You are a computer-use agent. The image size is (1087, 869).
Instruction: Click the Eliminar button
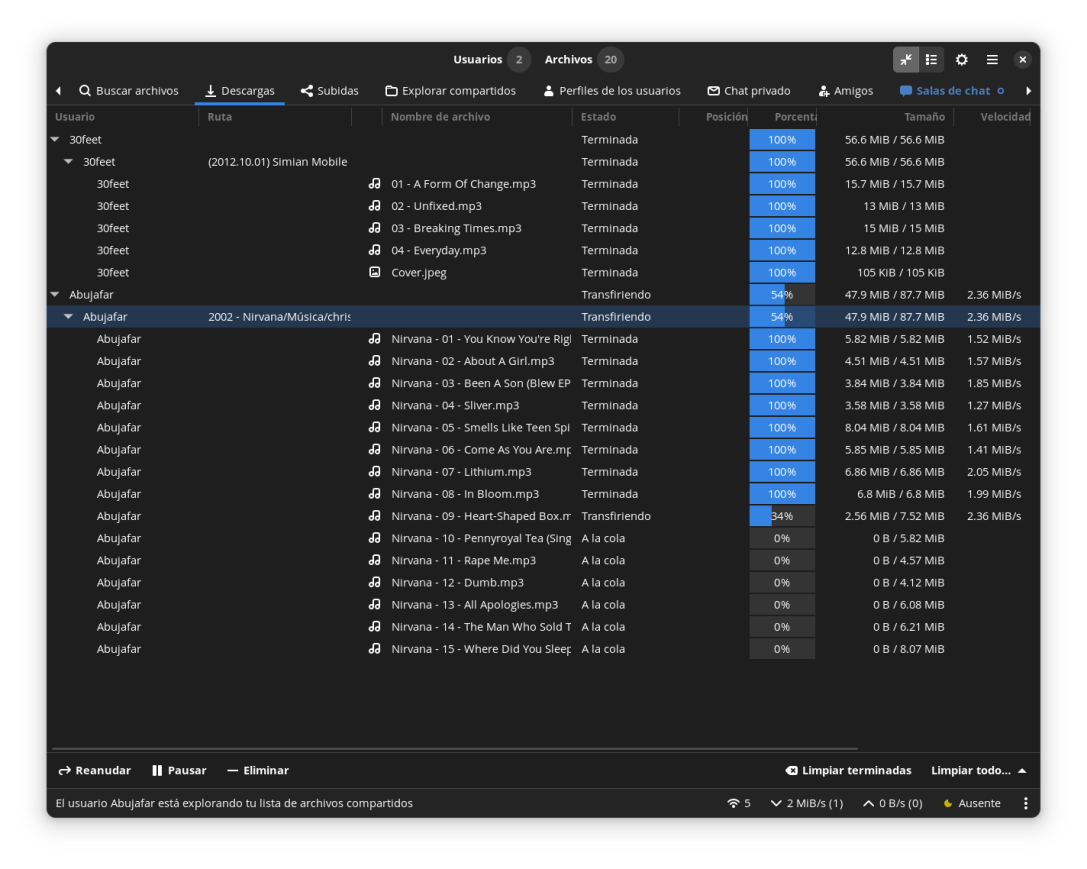(258, 771)
